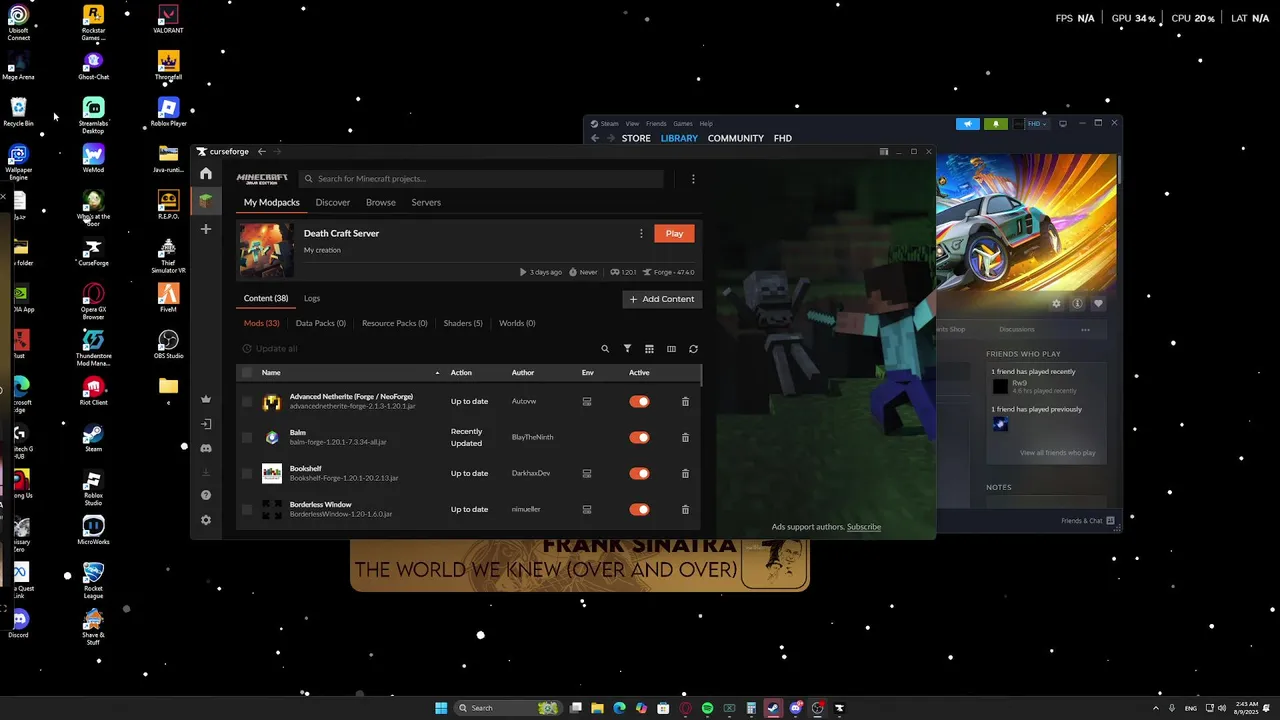Open CurseForge settings gear icon
The image size is (1280, 720).
[x=206, y=520]
